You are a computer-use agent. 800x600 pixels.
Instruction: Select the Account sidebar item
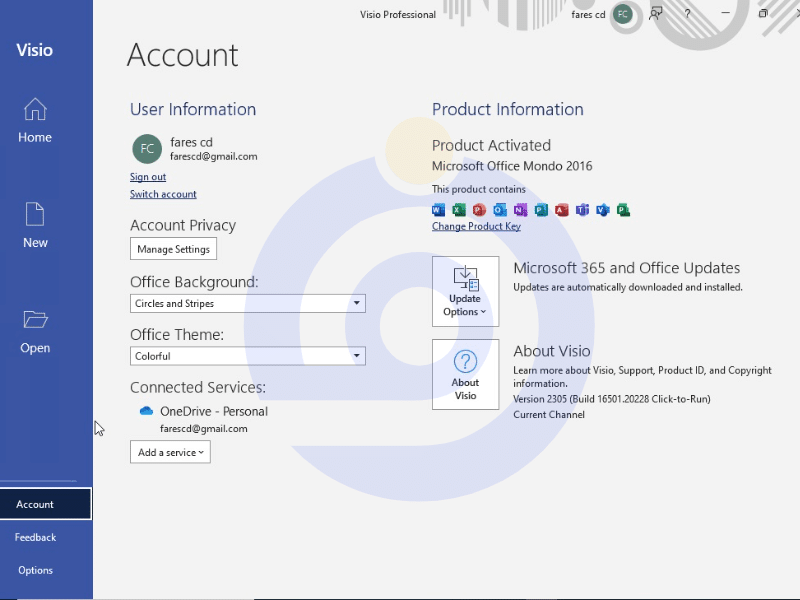click(46, 504)
